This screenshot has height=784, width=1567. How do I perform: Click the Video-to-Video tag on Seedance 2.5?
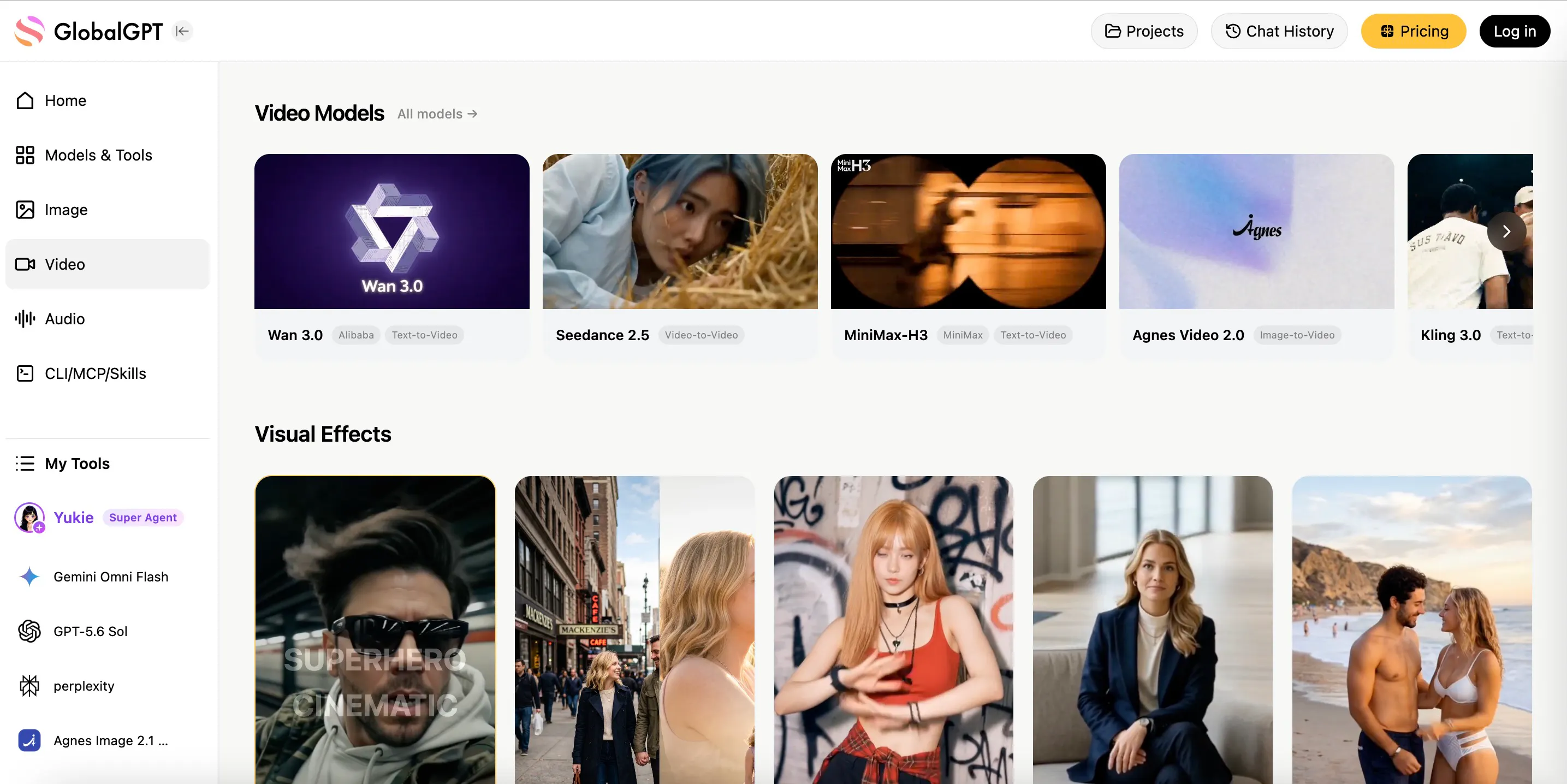[701, 335]
